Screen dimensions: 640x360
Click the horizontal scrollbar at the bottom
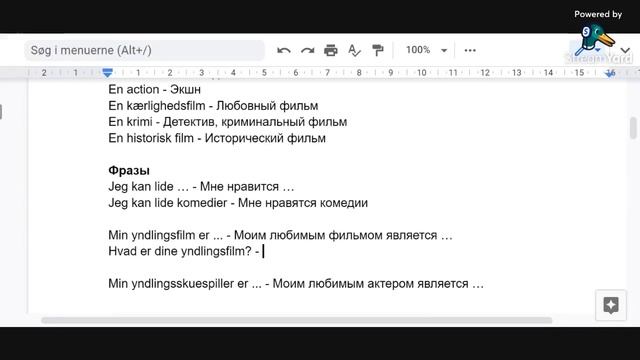pos(297,320)
